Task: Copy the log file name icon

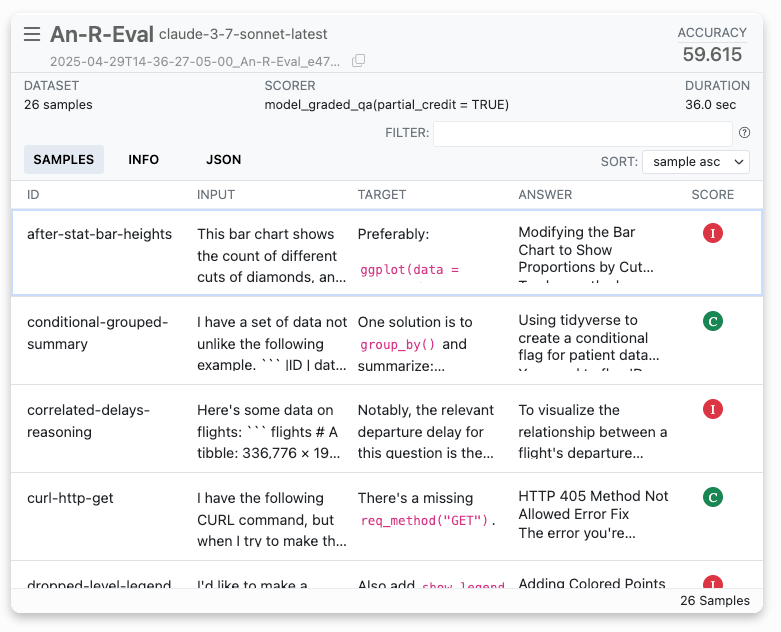Action: pos(358,61)
